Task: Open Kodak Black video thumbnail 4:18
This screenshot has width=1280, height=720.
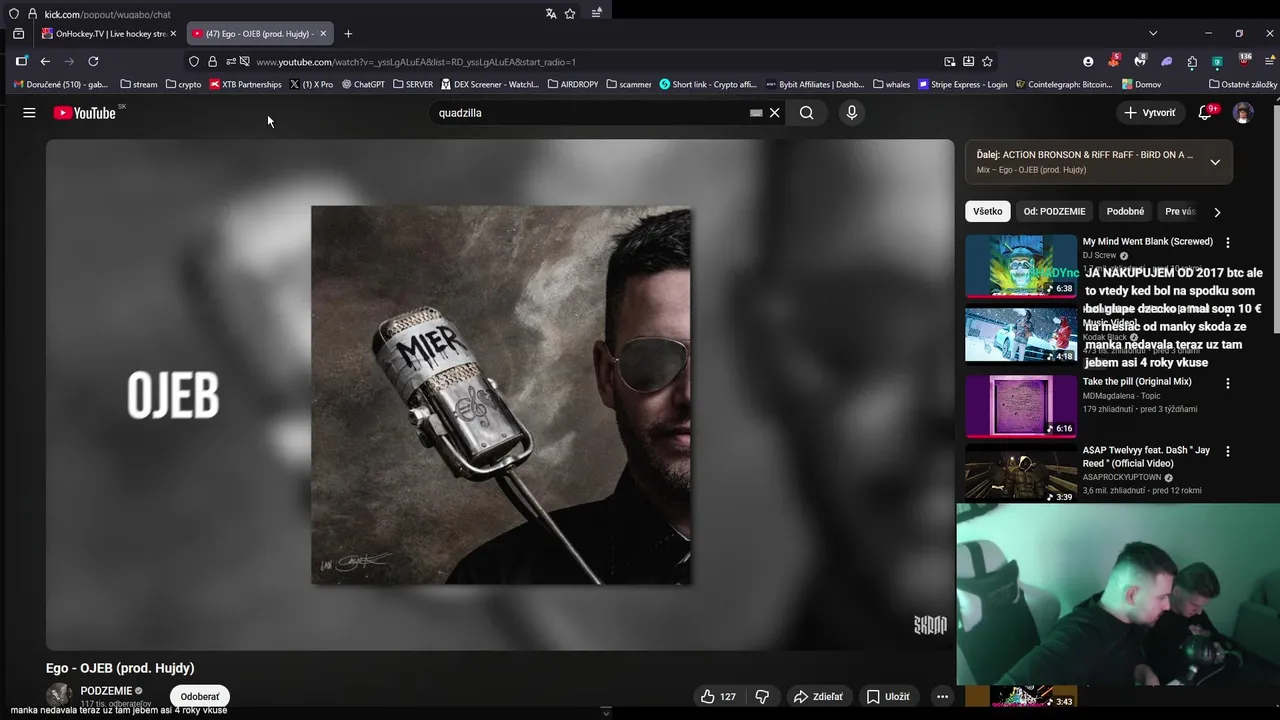Action: (1021, 336)
